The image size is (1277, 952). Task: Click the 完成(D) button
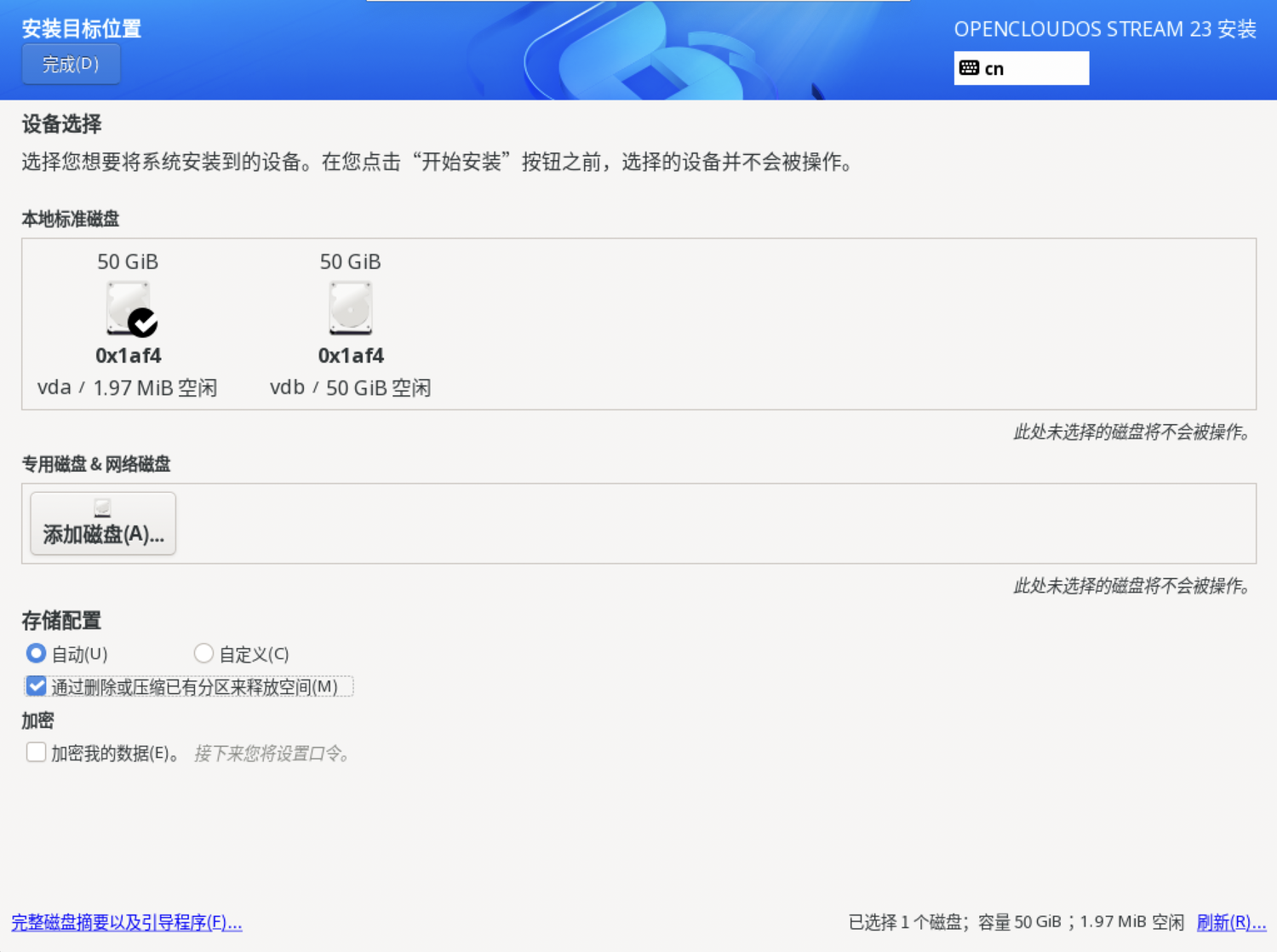[x=71, y=65]
